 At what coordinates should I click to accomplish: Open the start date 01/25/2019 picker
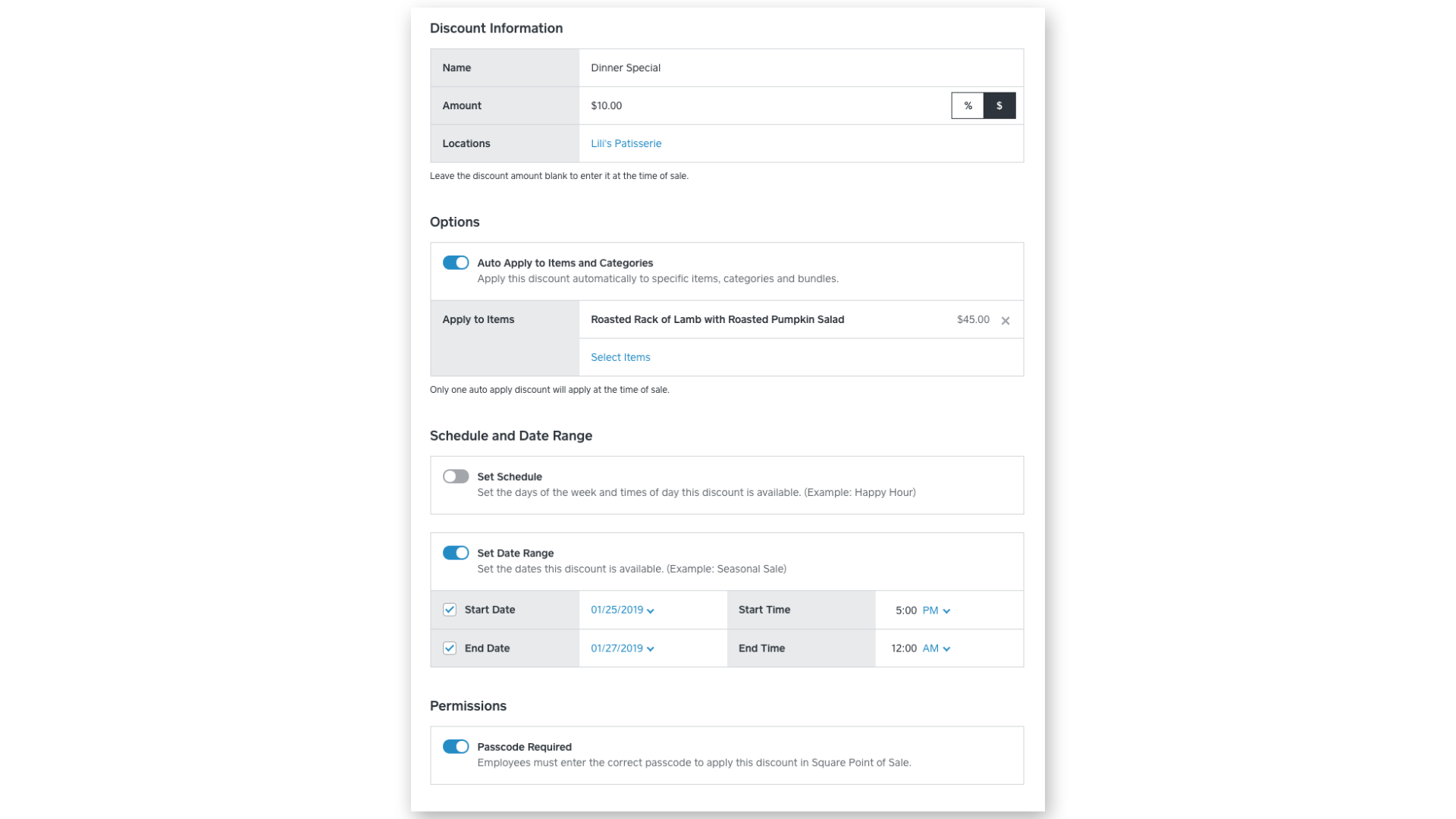coord(622,610)
